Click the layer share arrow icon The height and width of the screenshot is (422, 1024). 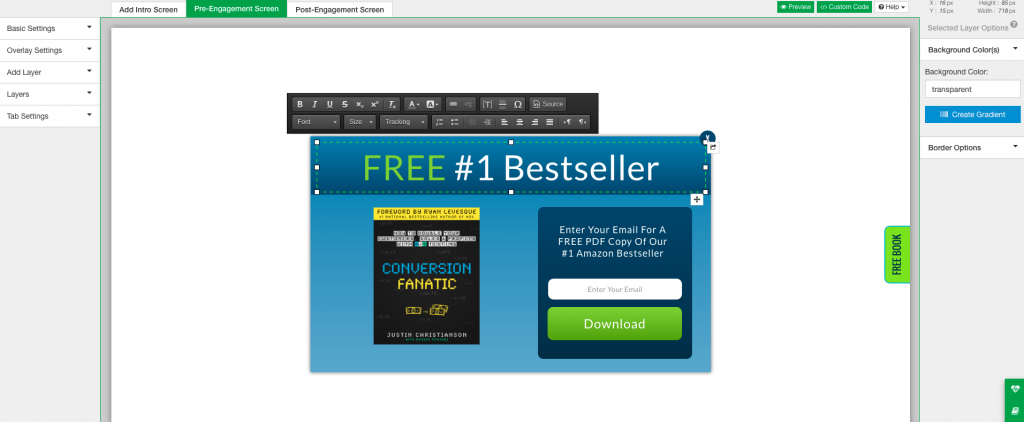tap(713, 148)
